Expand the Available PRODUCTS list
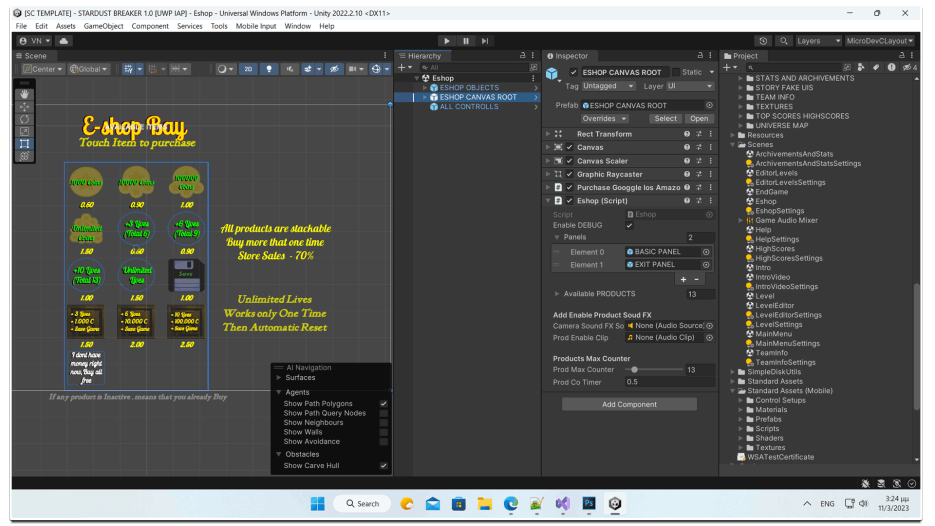Image resolution: width=935 pixels, height=526 pixels. point(557,294)
